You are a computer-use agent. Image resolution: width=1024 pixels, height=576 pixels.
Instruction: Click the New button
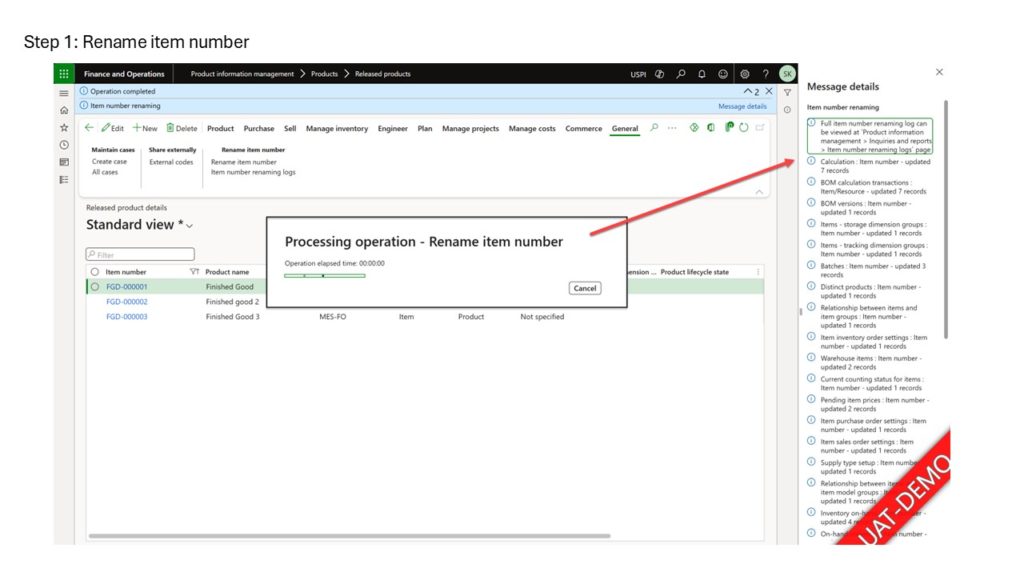coord(145,129)
